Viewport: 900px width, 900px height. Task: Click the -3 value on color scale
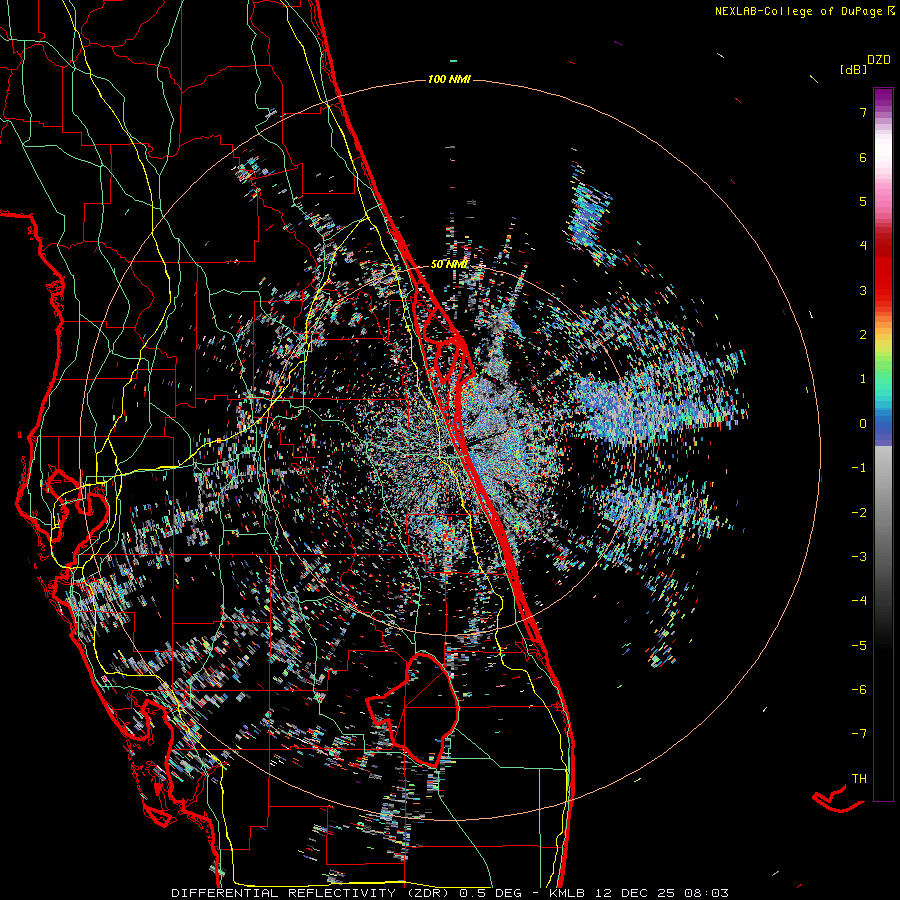(x=859, y=557)
